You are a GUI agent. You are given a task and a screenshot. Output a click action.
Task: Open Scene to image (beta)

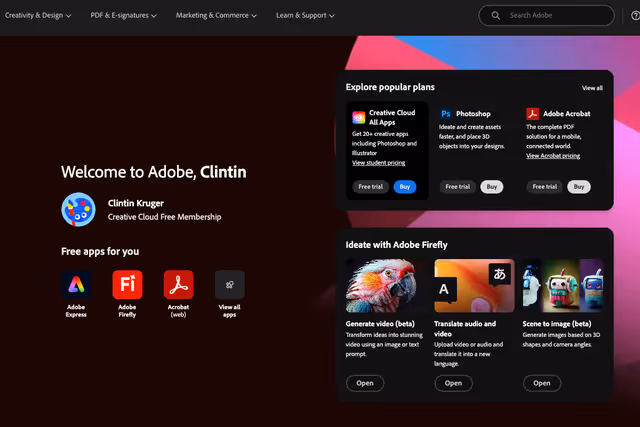click(542, 383)
